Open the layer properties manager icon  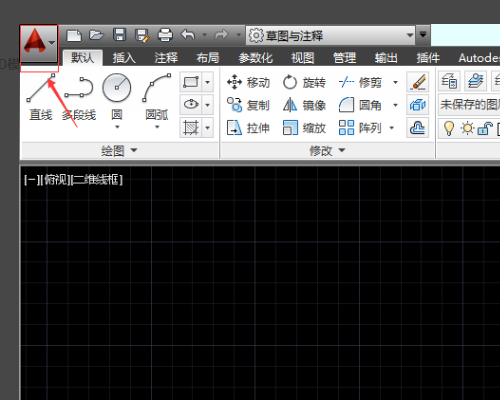pos(449,81)
